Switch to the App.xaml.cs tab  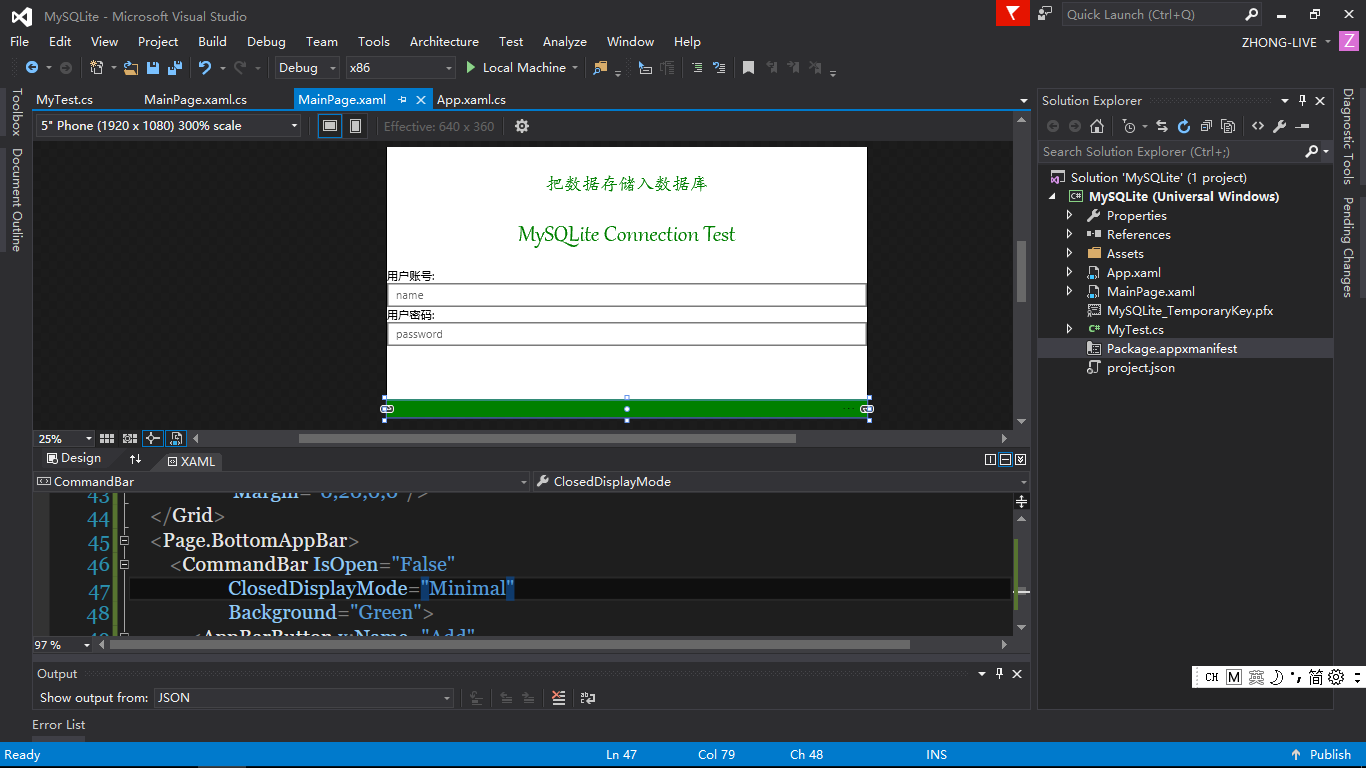click(x=471, y=100)
